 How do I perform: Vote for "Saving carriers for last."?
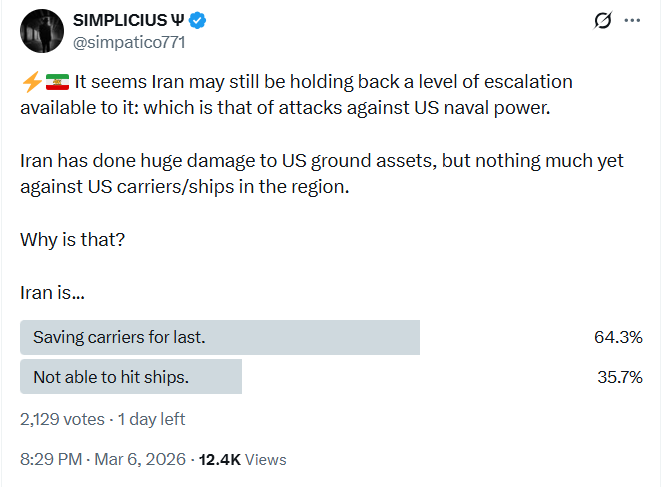pyautogui.click(x=220, y=337)
